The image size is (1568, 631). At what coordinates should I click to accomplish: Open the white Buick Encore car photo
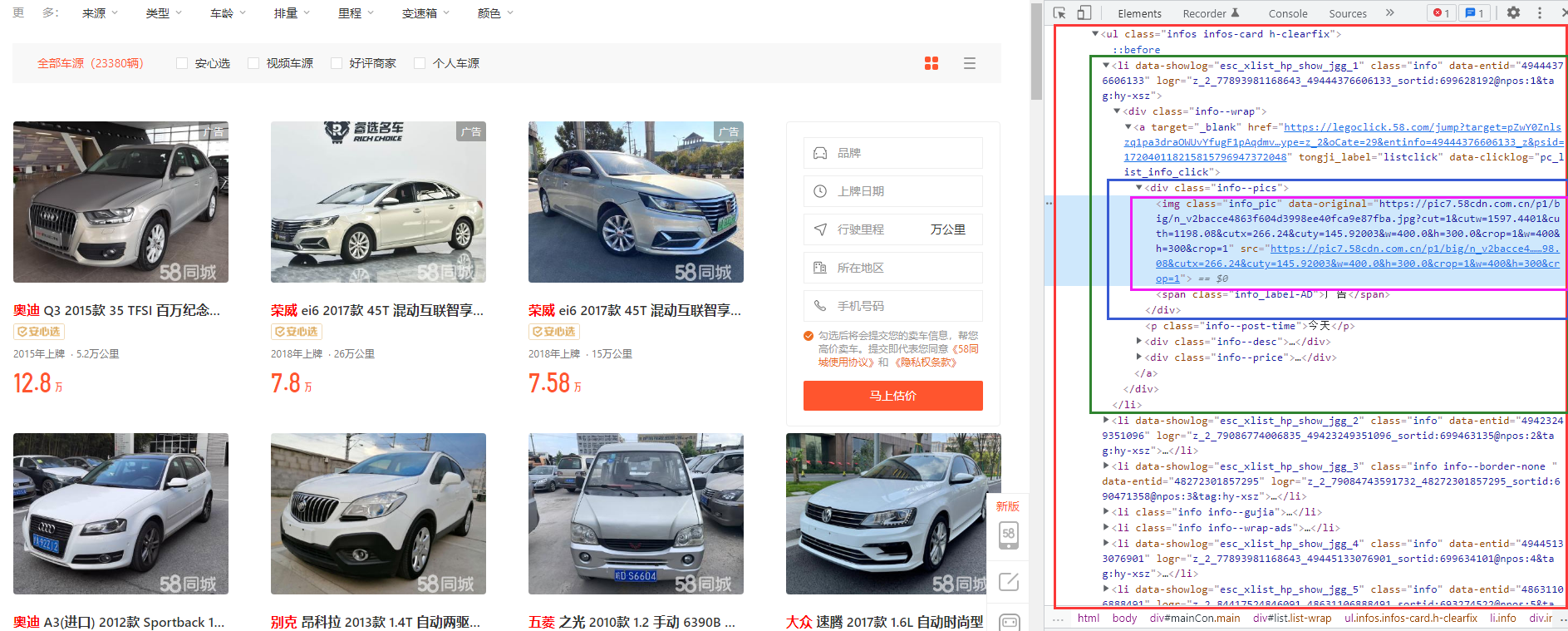pos(378,514)
